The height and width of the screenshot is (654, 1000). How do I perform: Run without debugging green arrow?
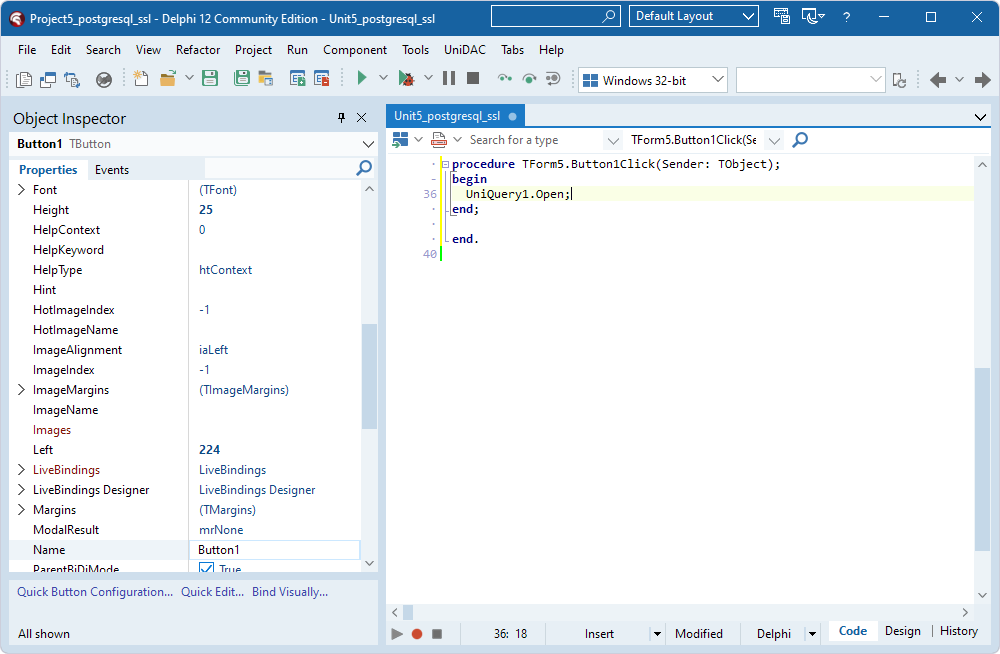point(362,78)
